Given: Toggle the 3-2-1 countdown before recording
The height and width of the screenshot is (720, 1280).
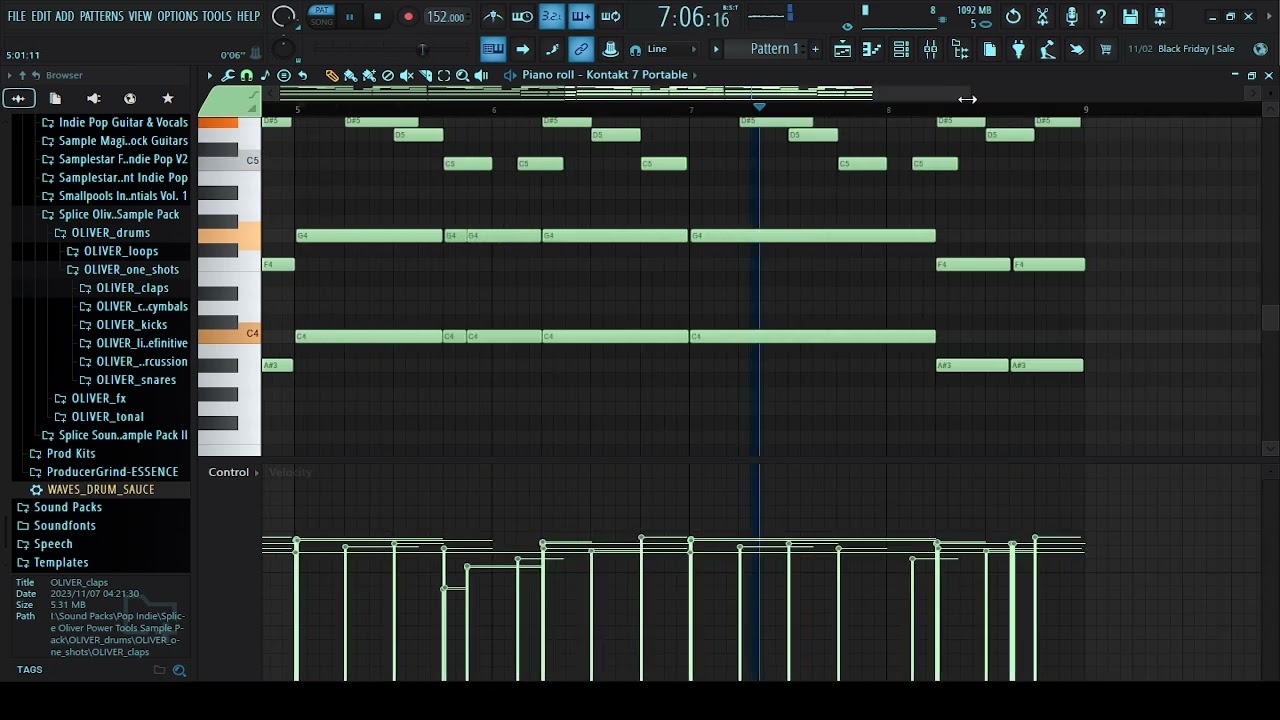Looking at the screenshot, I should pyautogui.click(x=551, y=16).
